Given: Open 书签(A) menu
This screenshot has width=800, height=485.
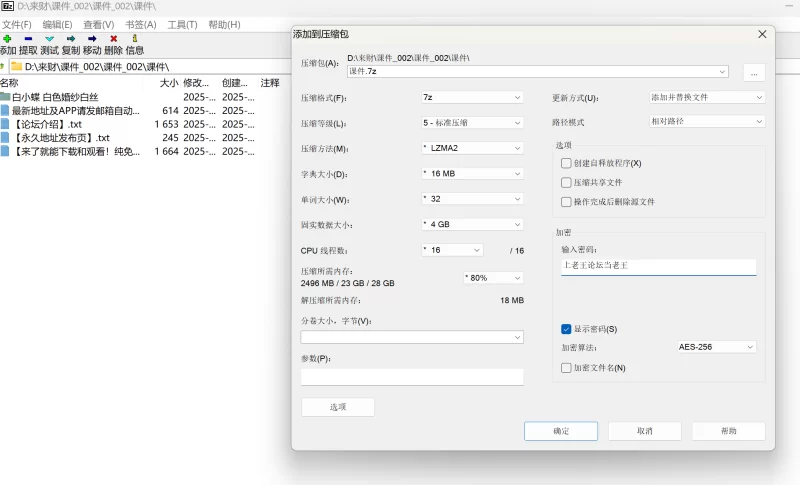Looking at the screenshot, I should pyautogui.click(x=140, y=24).
